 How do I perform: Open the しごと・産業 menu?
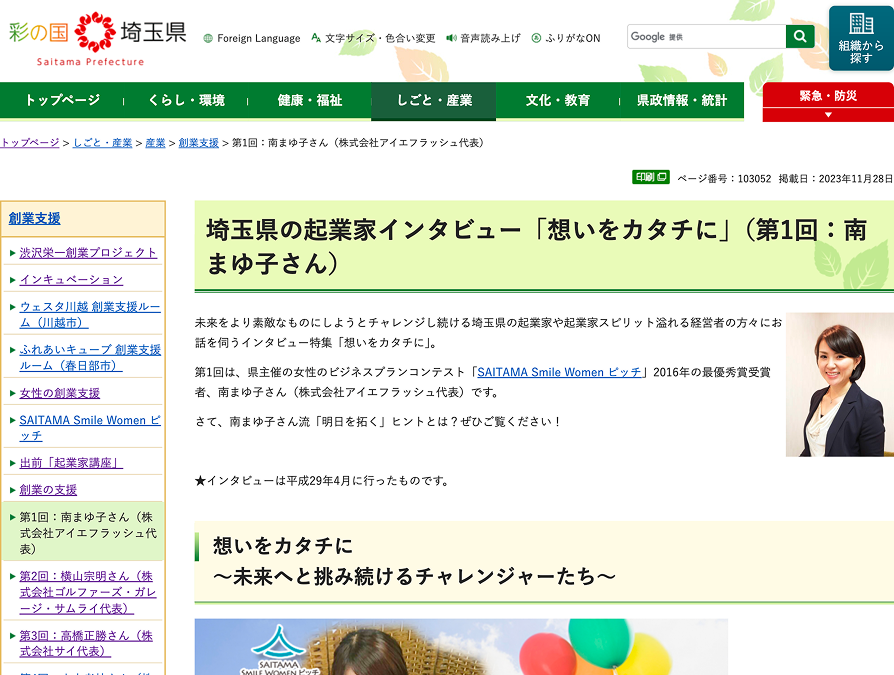434,100
